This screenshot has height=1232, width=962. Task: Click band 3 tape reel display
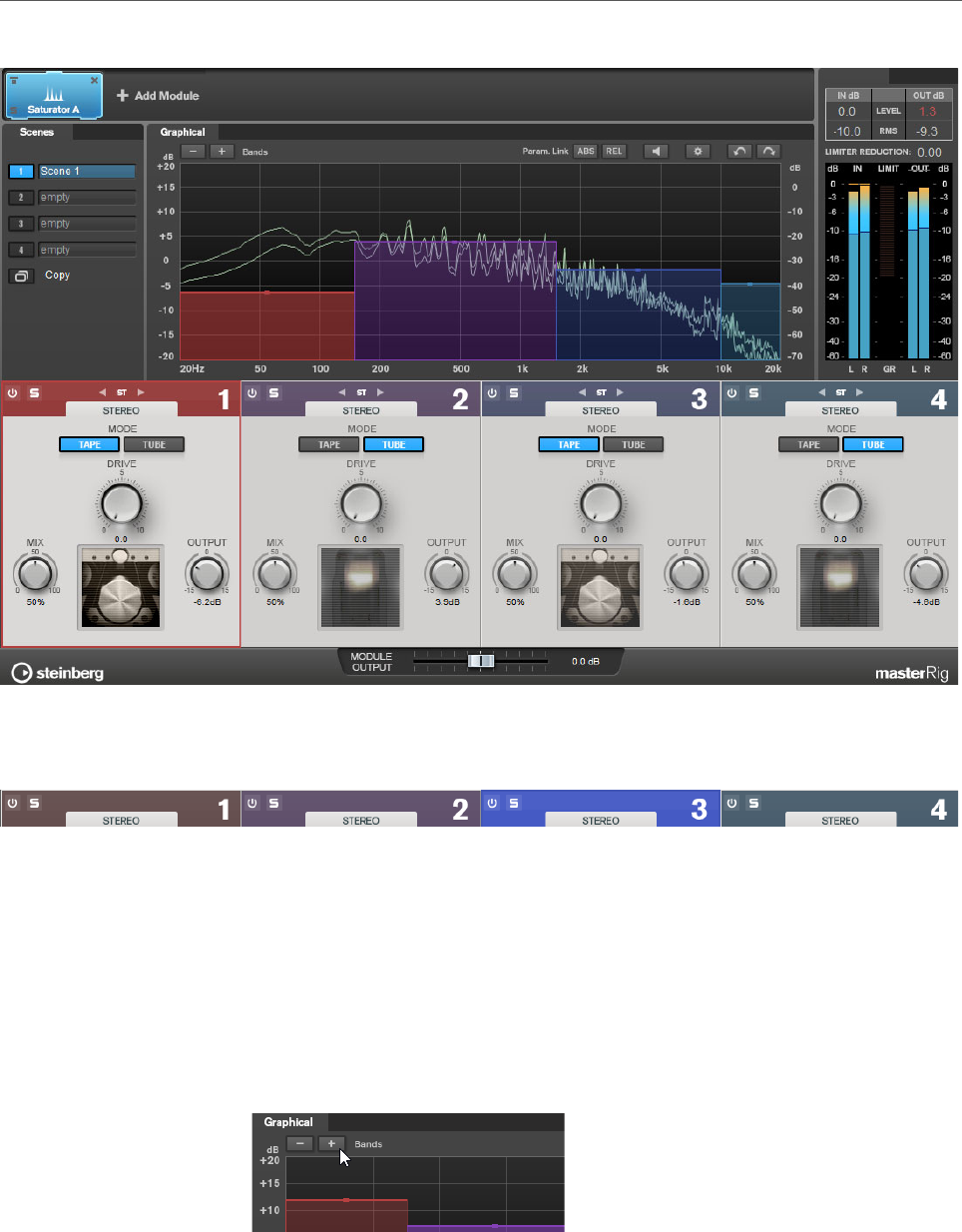(601, 587)
